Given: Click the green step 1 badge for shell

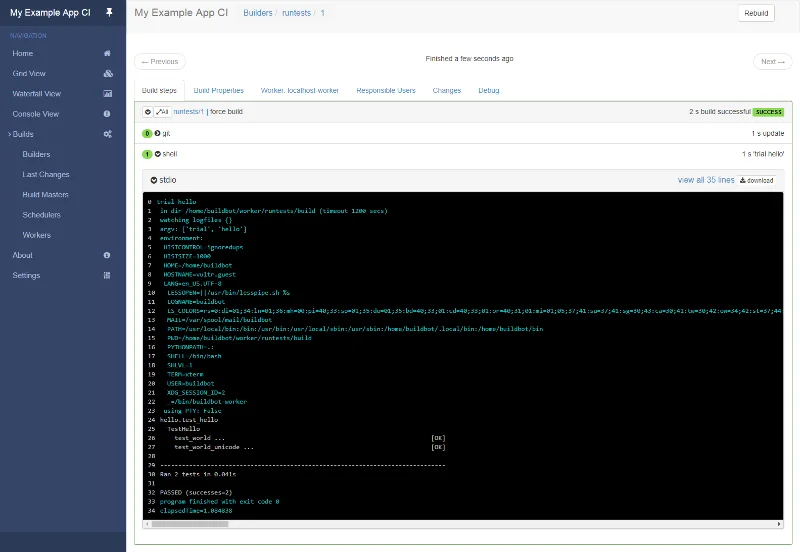Looking at the screenshot, I should tap(147, 154).
